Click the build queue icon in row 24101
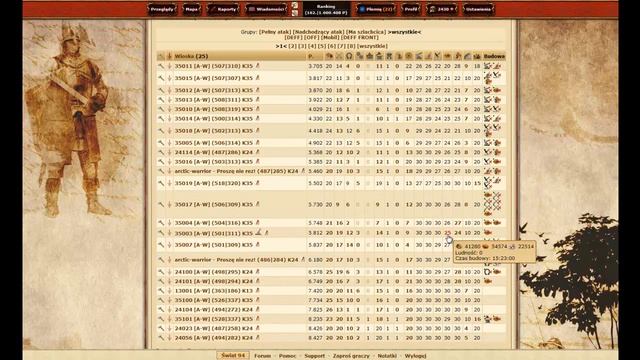The image size is (640, 360). click(x=487, y=281)
